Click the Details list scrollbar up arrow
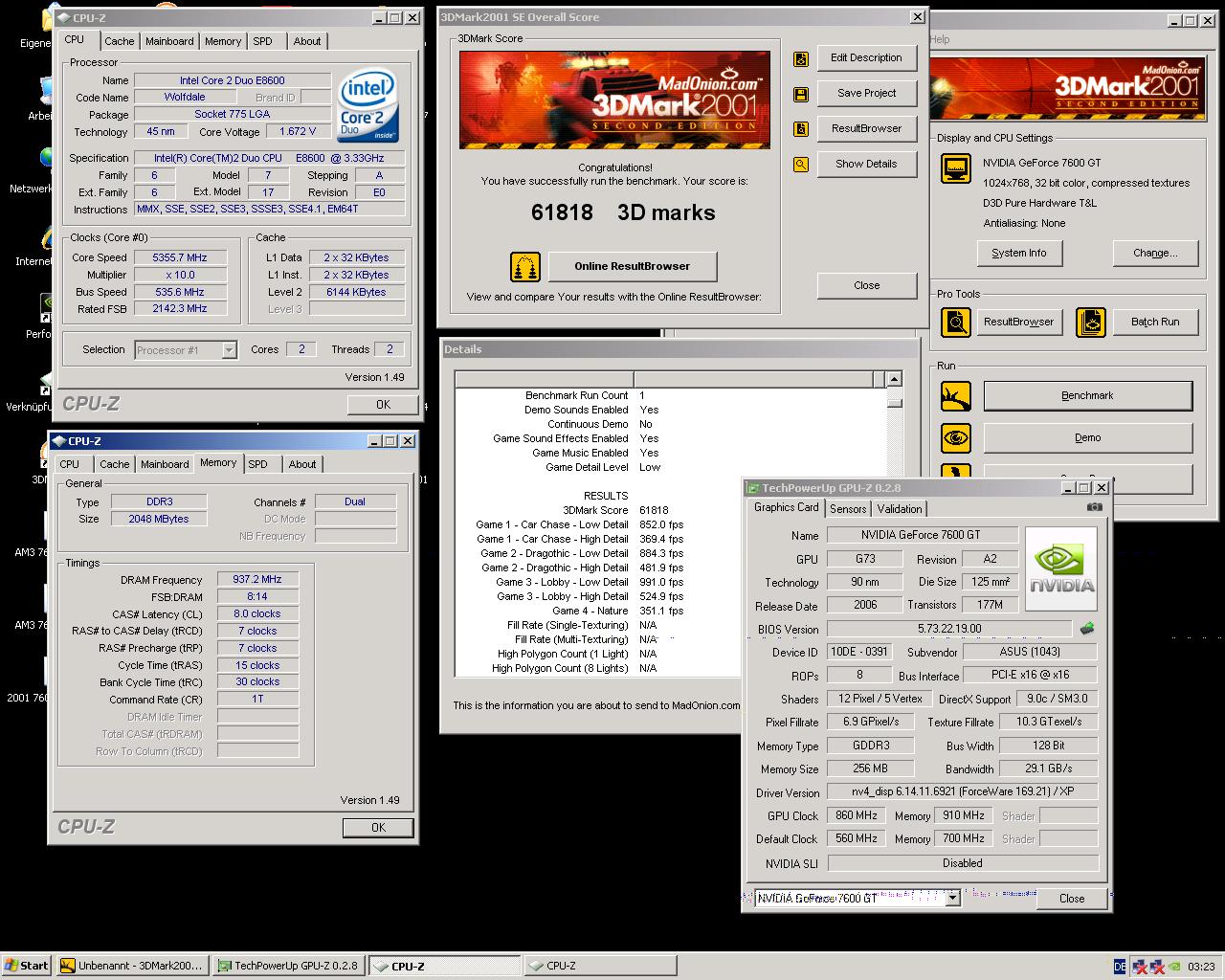This screenshot has height=980, width=1225. 895,380
